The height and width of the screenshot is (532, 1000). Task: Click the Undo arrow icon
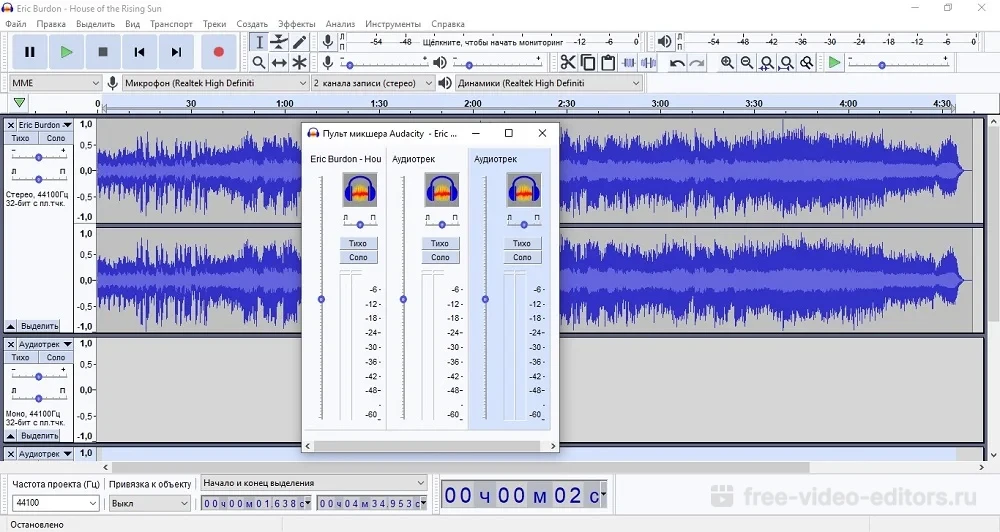677,63
